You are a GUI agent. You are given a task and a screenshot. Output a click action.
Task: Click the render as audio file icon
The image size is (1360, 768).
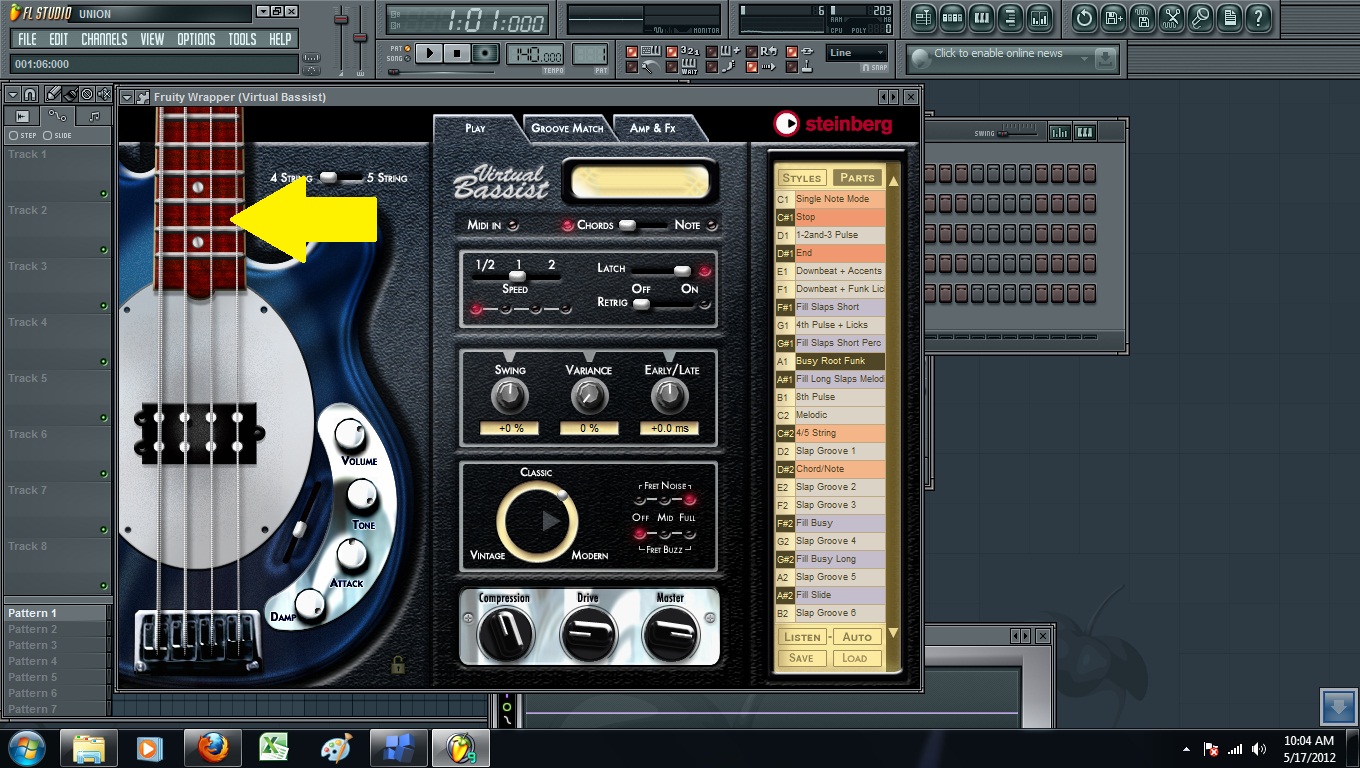1142,18
